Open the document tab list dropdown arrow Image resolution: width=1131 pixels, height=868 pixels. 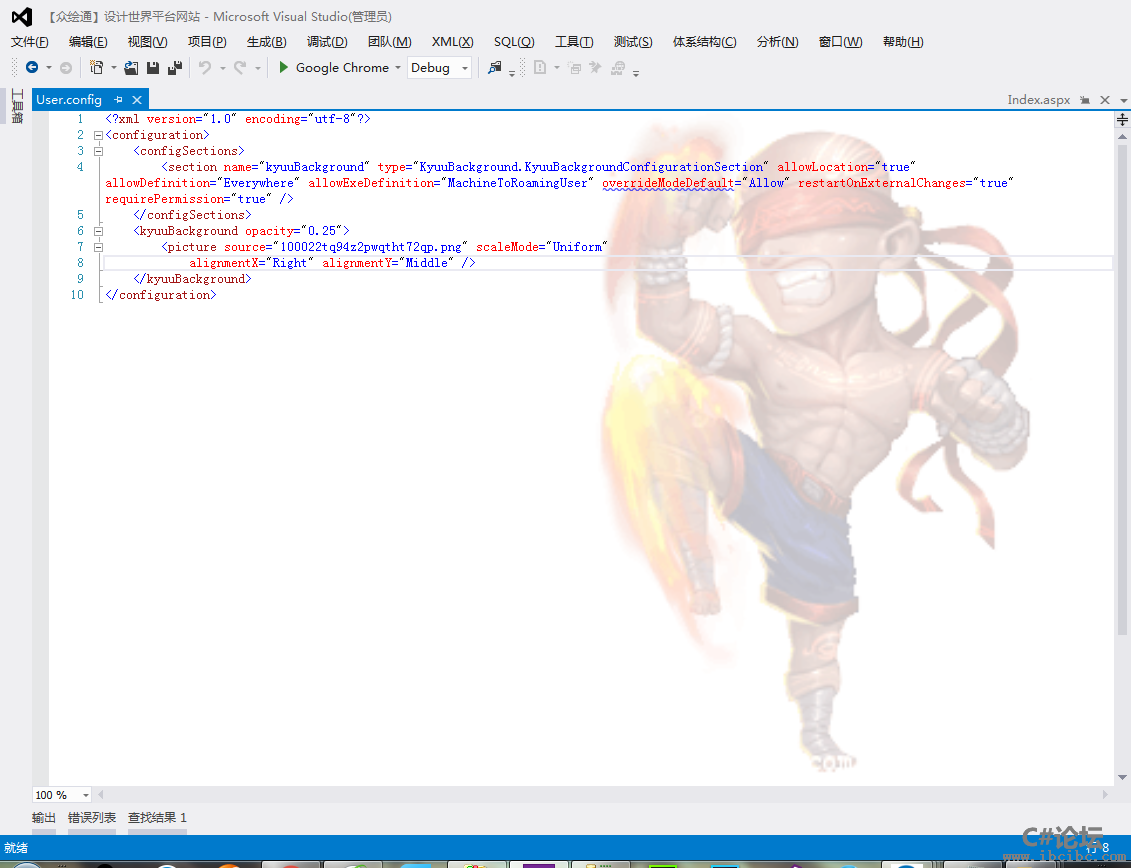[1124, 100]
